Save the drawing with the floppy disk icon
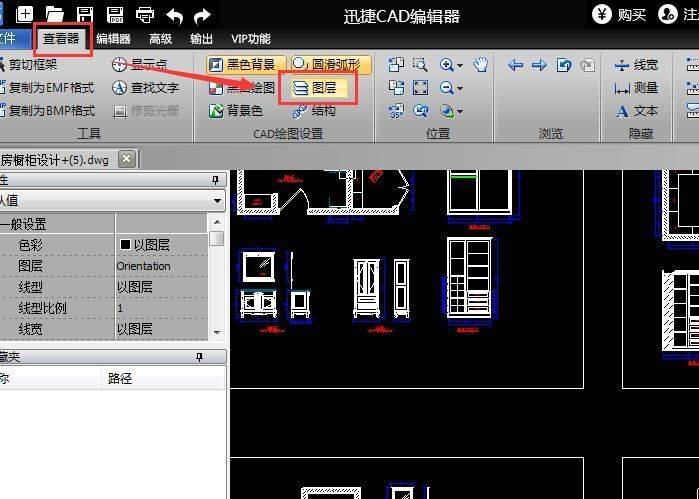 [85, 15]
